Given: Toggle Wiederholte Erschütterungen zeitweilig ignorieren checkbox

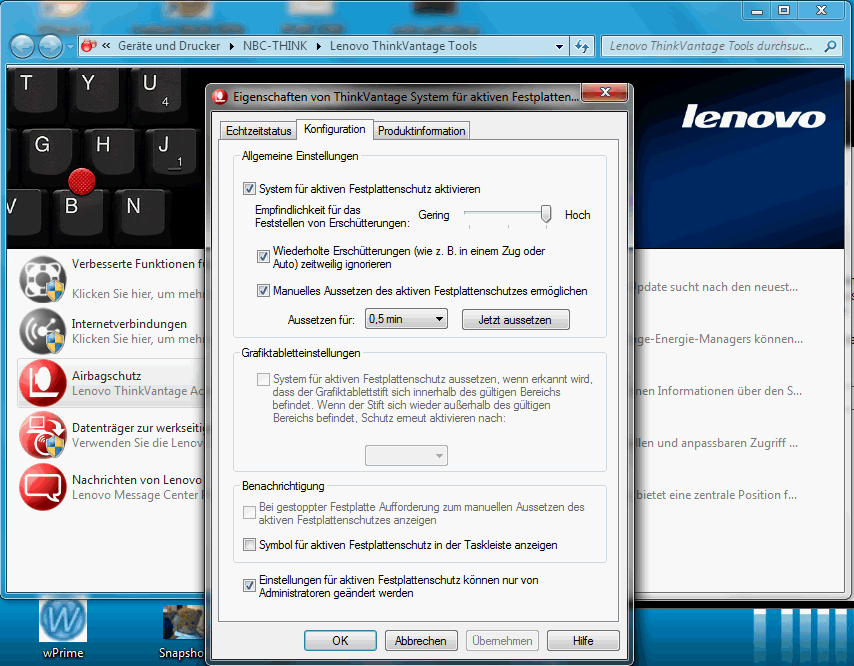Looking at the screenshot, I should coord(263,256).
